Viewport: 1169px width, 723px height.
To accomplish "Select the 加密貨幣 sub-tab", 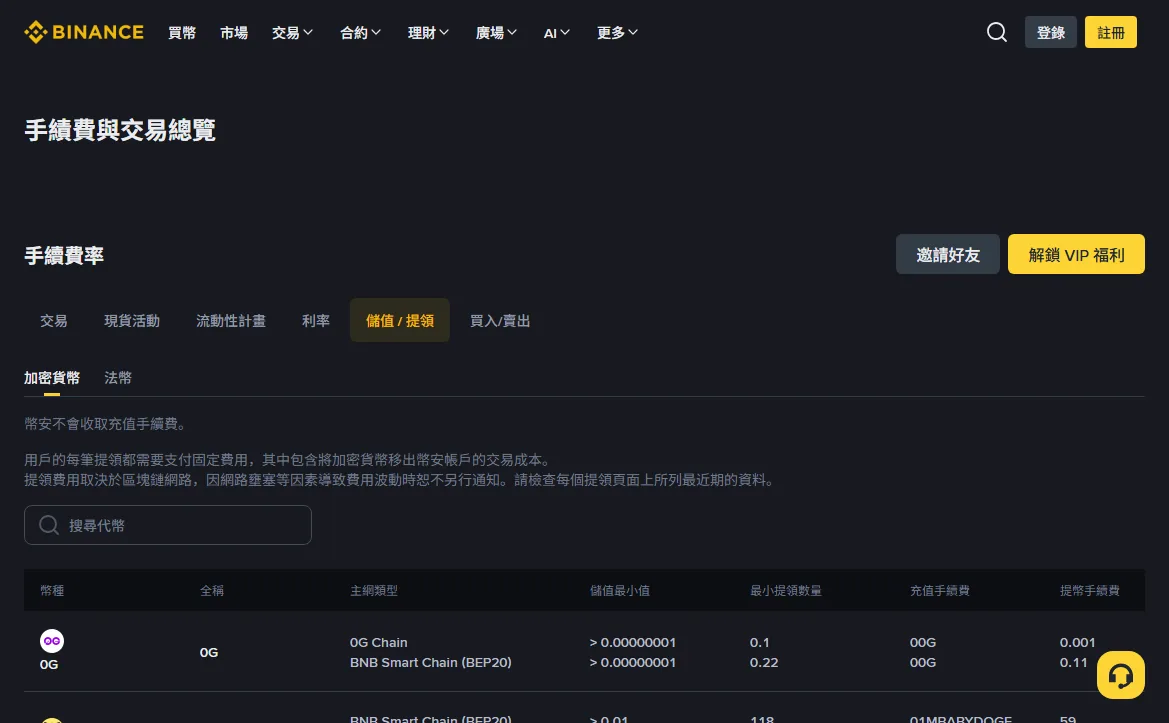I will [51, 378].
